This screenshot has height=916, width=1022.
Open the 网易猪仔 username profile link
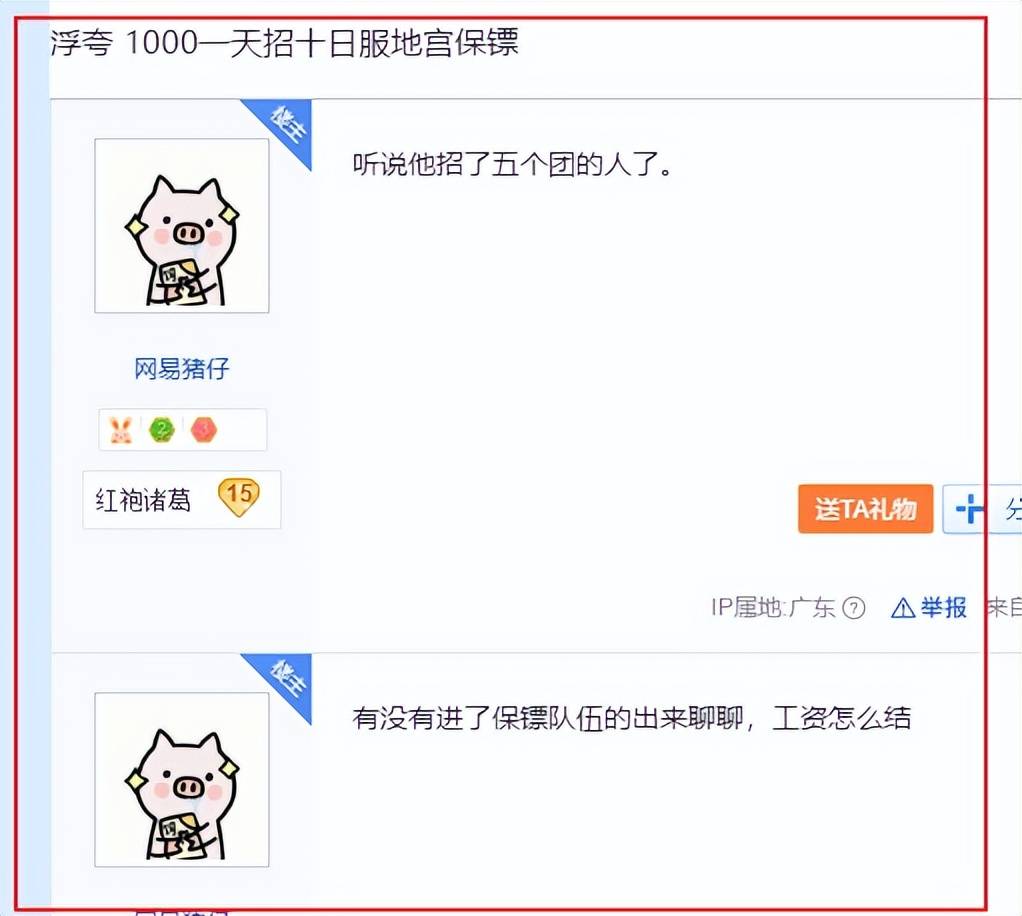[182, 369]
